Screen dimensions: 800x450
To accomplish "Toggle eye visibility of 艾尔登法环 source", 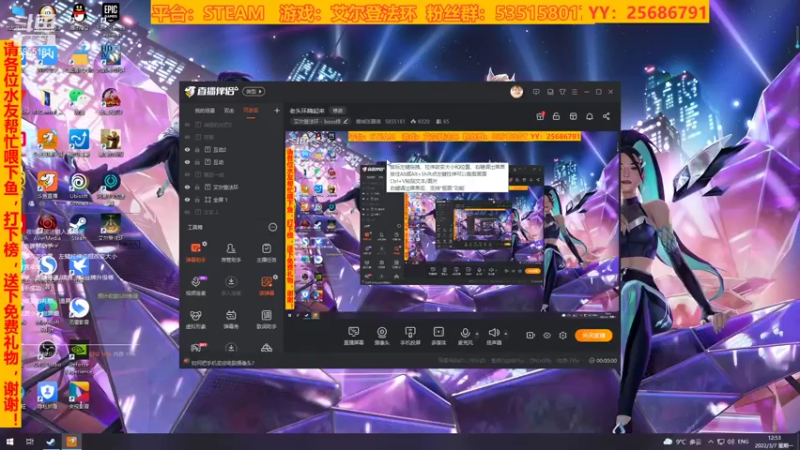I will (187, 187).
